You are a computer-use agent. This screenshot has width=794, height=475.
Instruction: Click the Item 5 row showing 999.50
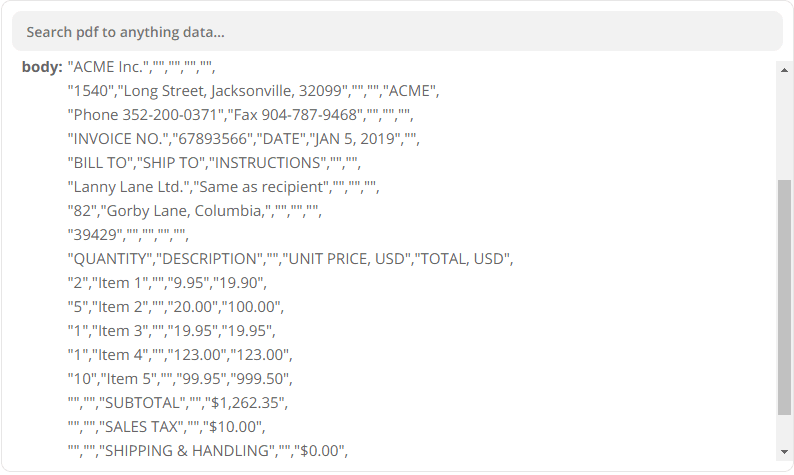click(x=180, y=379)
